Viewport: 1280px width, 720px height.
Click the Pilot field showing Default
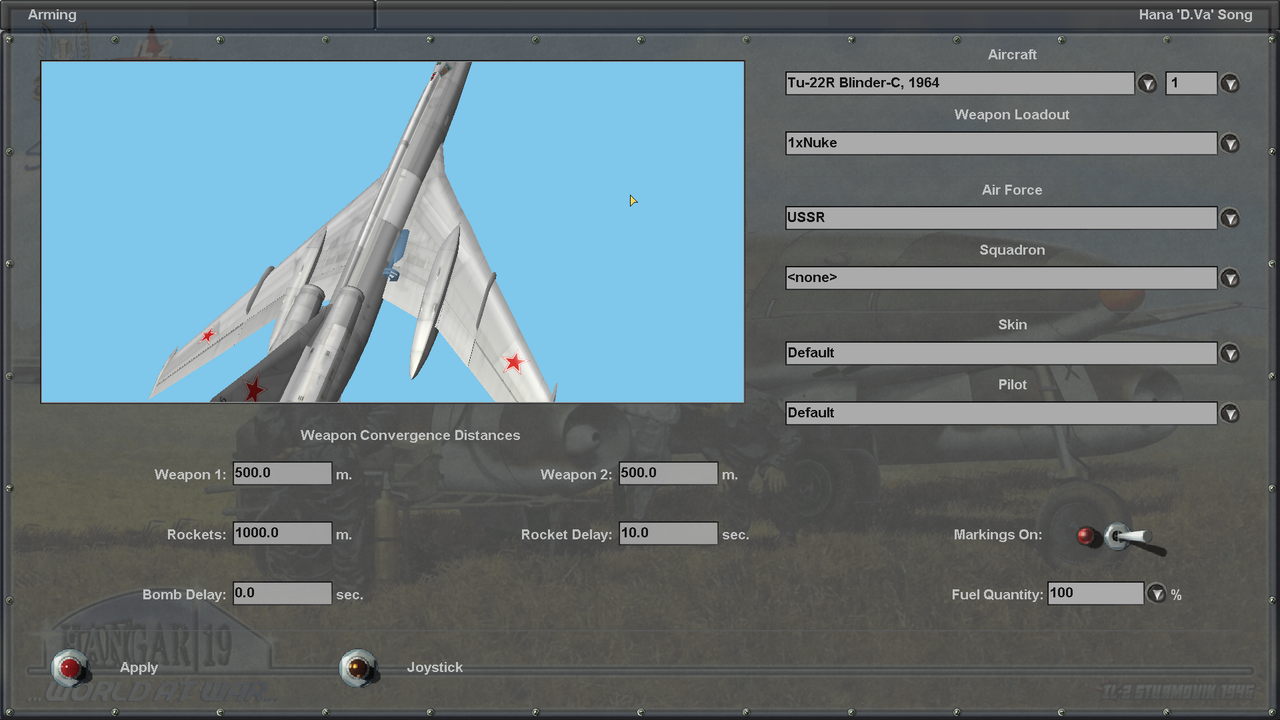point(1001,413)
